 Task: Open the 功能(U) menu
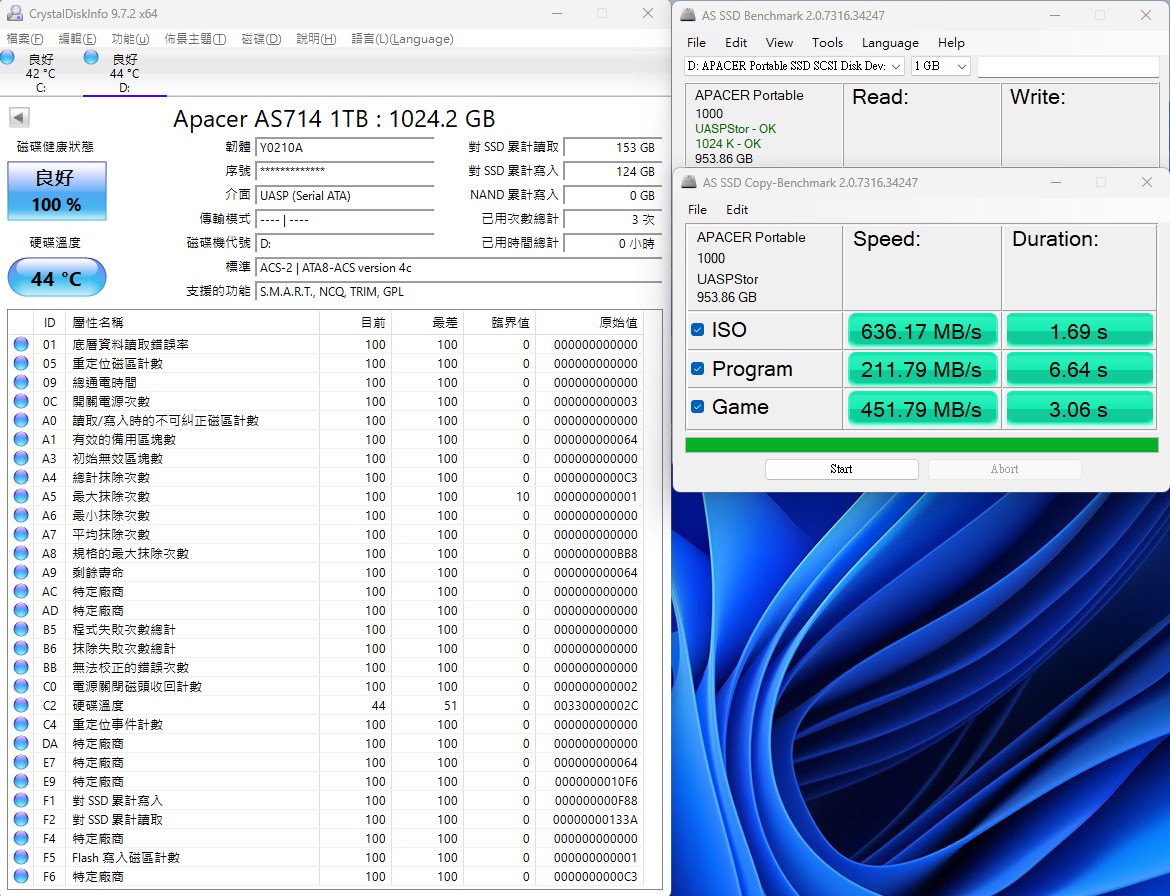pos(130,39)
